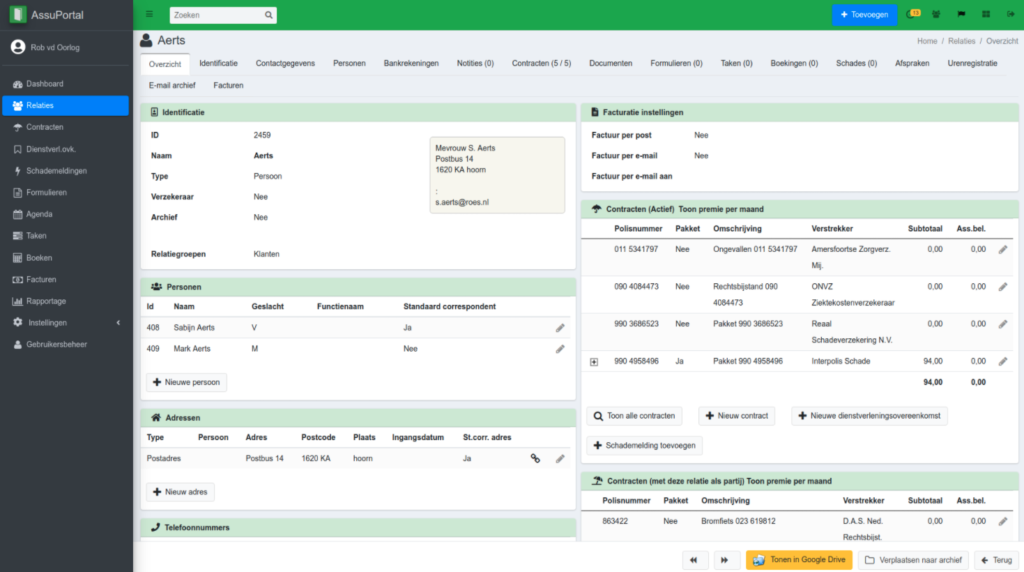Switch to the Identificatie tab
Viewport: 1024px width, 572px height.
(x=218, y=63)
